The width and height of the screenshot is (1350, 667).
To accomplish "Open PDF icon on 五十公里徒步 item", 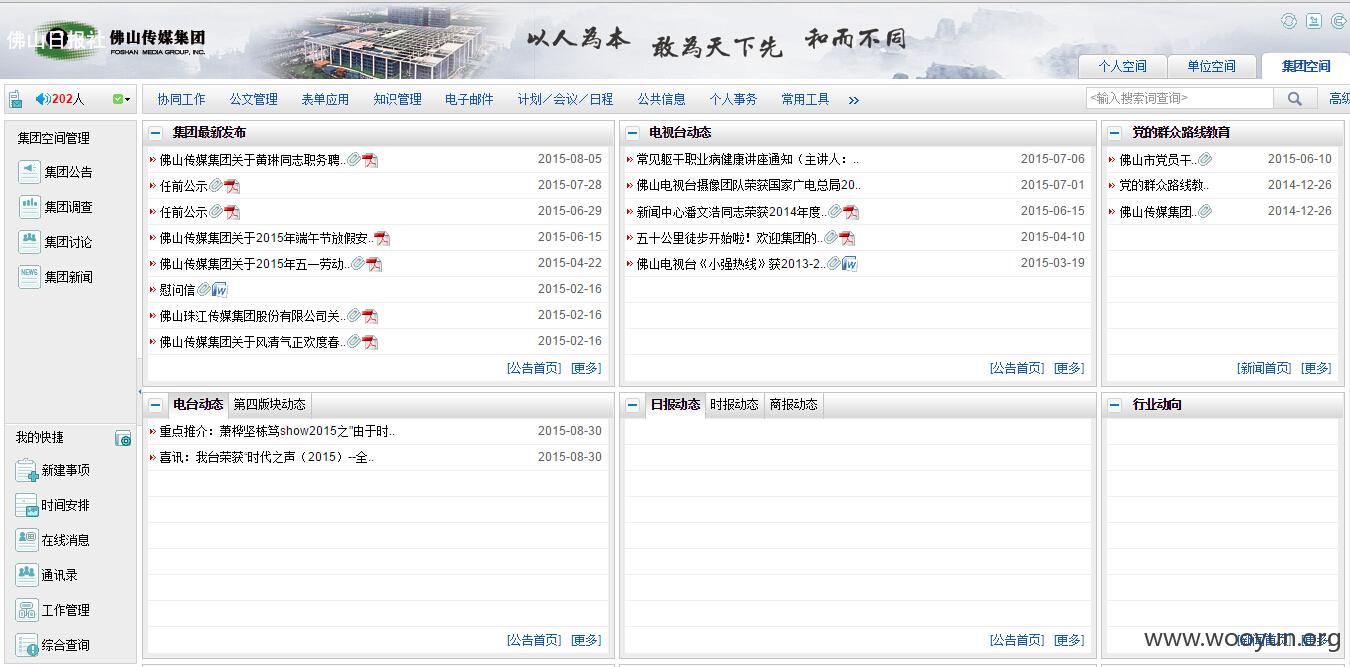I will click(846, 238).
